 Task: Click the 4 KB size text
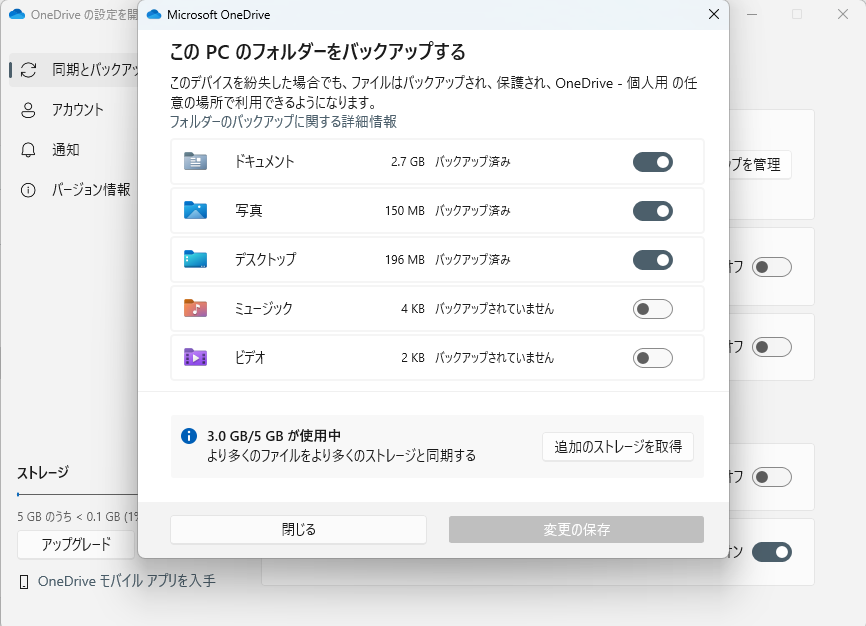coord(413,309)
